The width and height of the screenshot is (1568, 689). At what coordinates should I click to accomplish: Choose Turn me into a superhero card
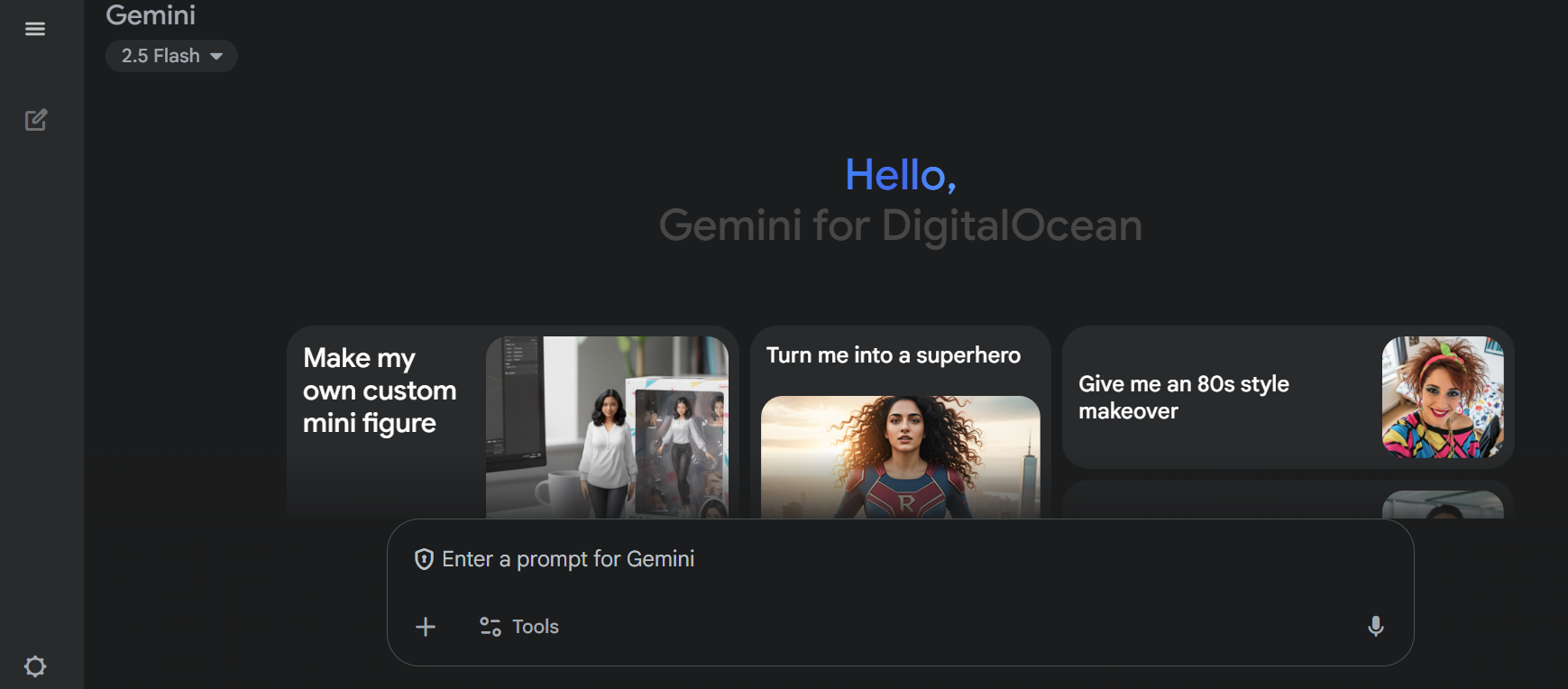(x=900, y=422)
